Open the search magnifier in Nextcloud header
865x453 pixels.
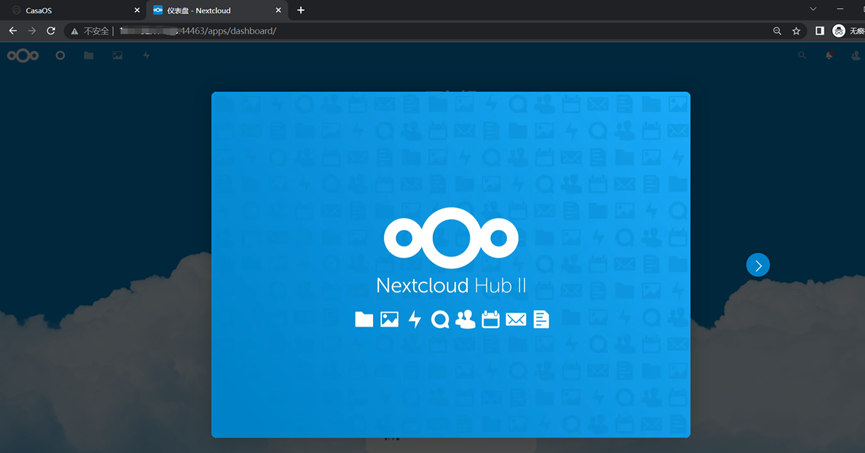pos(802,55)
